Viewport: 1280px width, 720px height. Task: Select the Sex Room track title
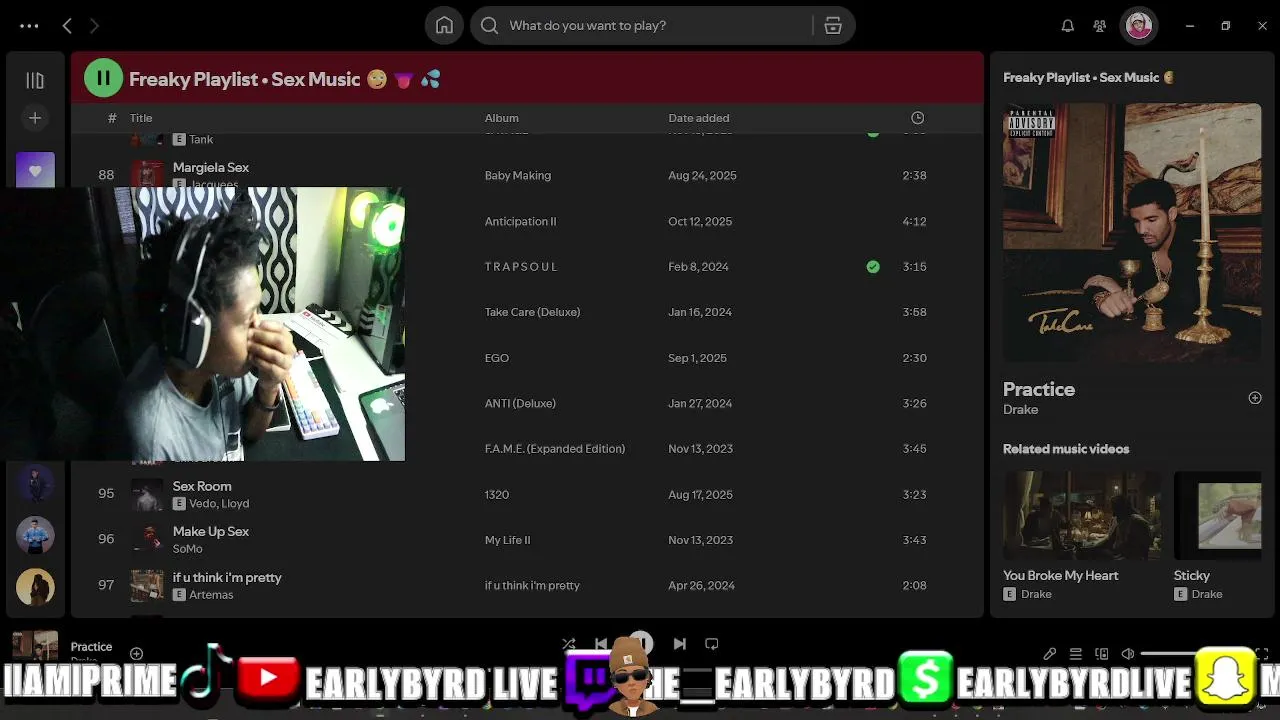pos(202,486)
